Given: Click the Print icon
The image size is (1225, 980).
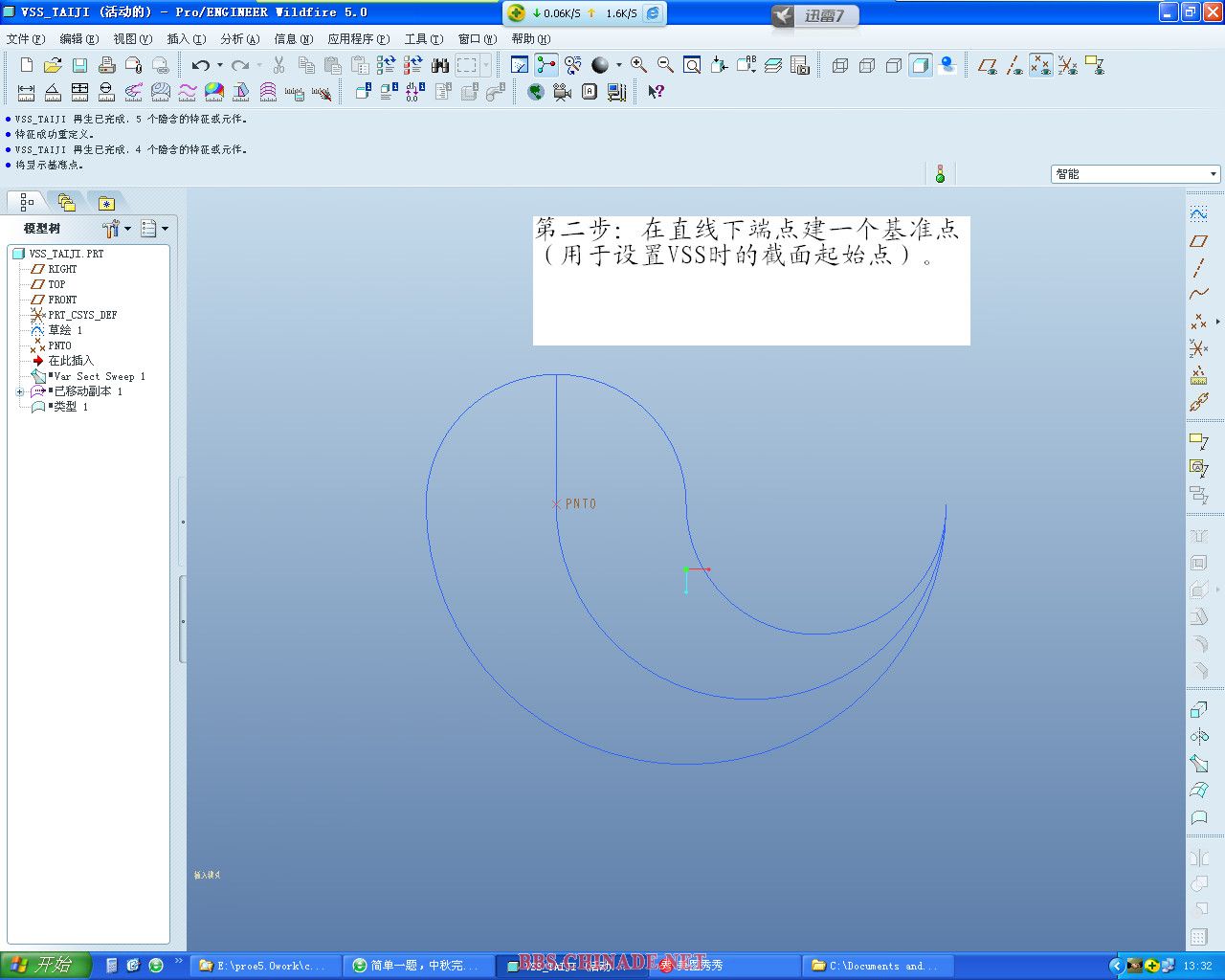Looking at the screenshot, I should click(106, 65).
